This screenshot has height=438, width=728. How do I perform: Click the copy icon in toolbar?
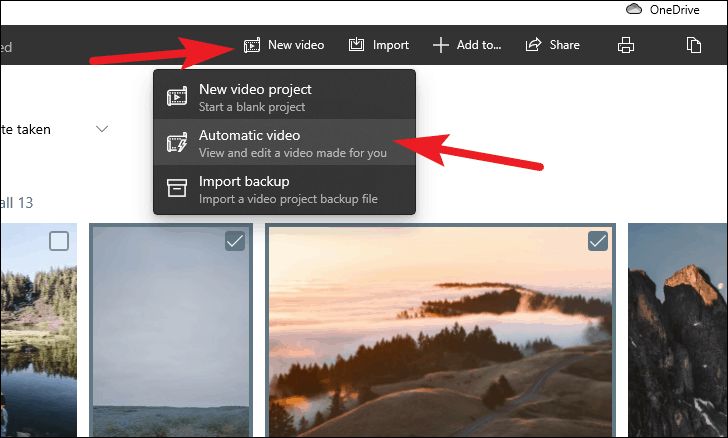pyautogui.click(x=694, y=45)
